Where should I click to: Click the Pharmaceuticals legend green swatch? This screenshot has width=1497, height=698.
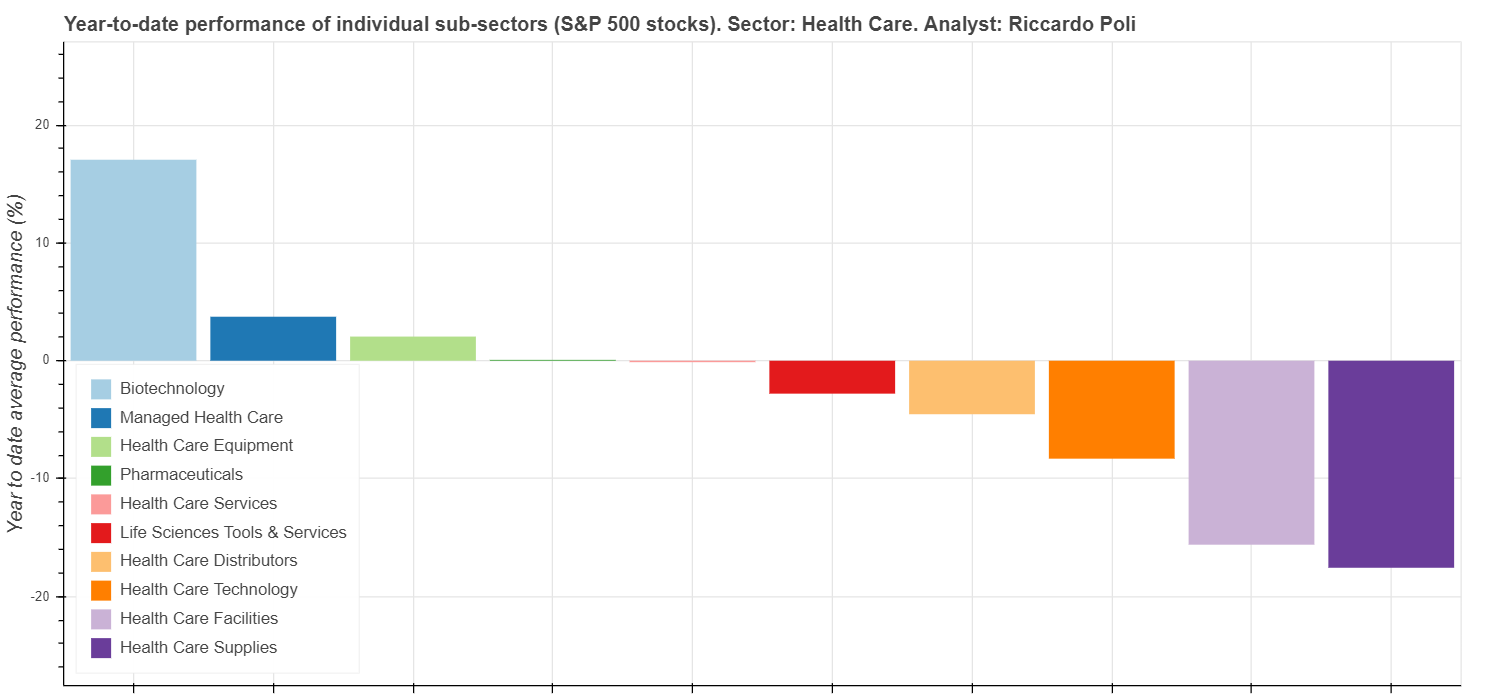101,475
